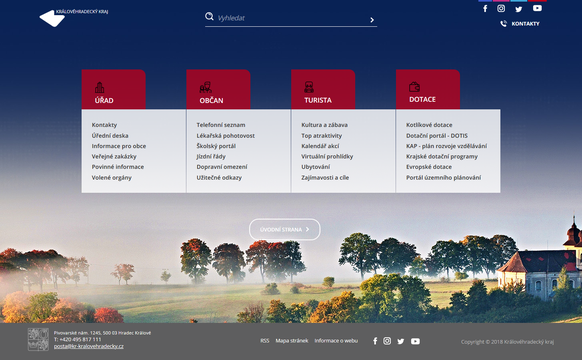Open the KONTAKTY link with phone icon

(x=520, y=24)
